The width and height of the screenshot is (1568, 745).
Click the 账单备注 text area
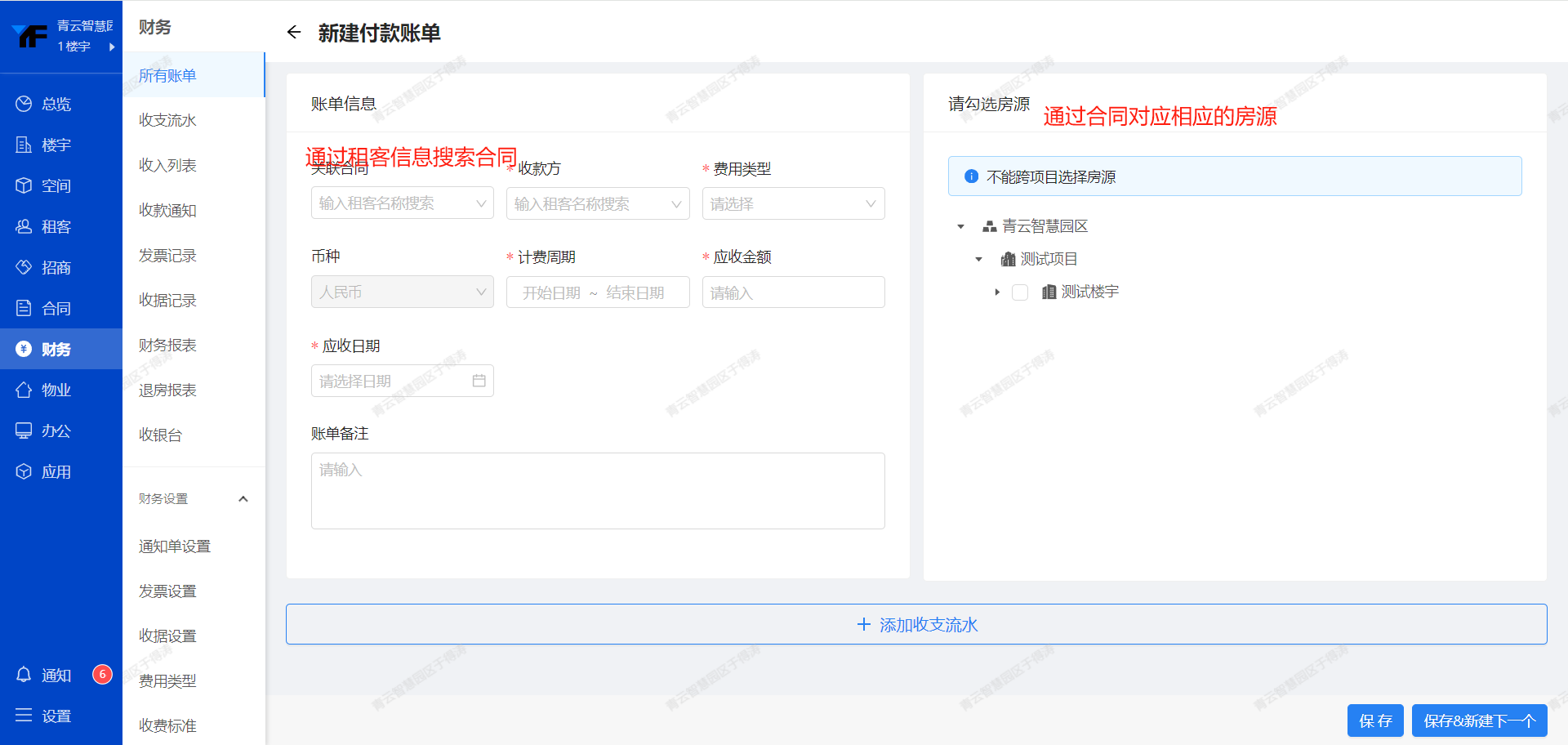[598, 491]
